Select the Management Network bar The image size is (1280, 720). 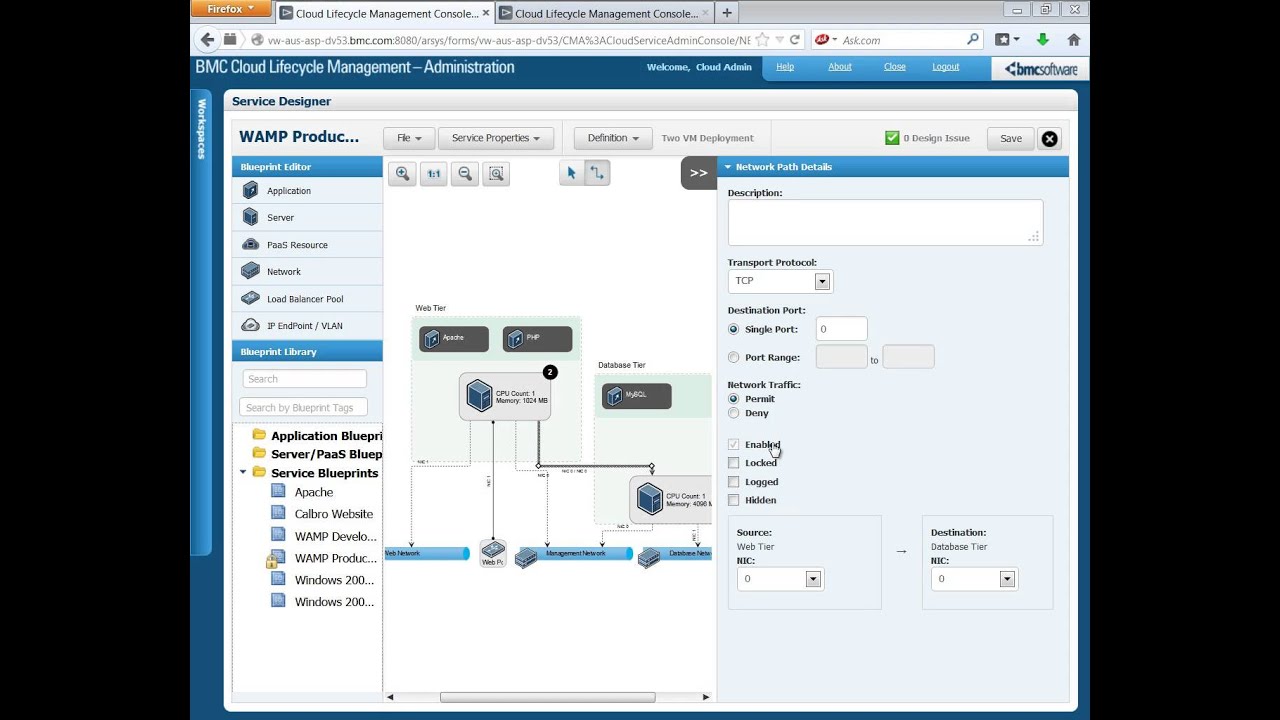pyautogui.click(x=575, y=553)
